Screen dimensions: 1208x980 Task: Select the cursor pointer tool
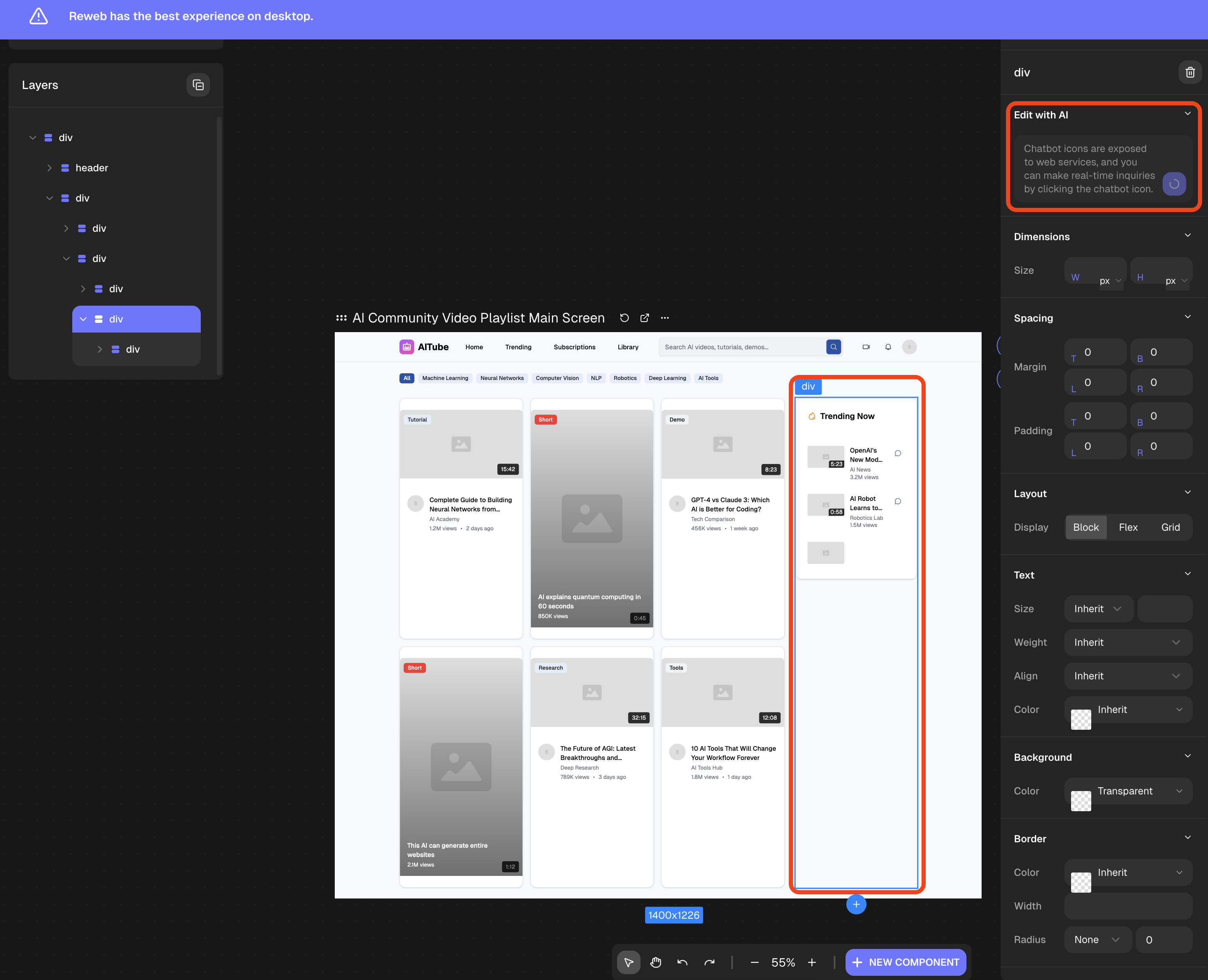(628, 962)
